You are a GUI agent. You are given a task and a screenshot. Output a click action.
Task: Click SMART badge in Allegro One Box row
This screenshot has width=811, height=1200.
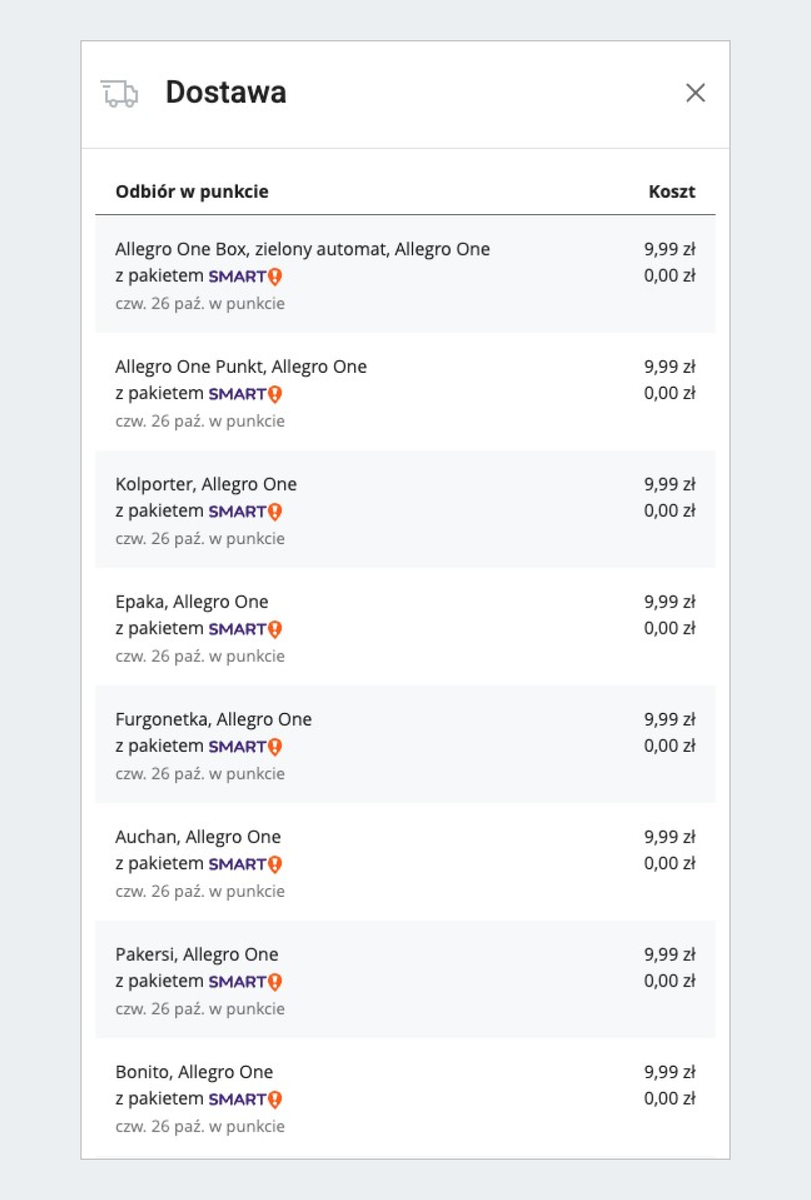click(245, 276)
